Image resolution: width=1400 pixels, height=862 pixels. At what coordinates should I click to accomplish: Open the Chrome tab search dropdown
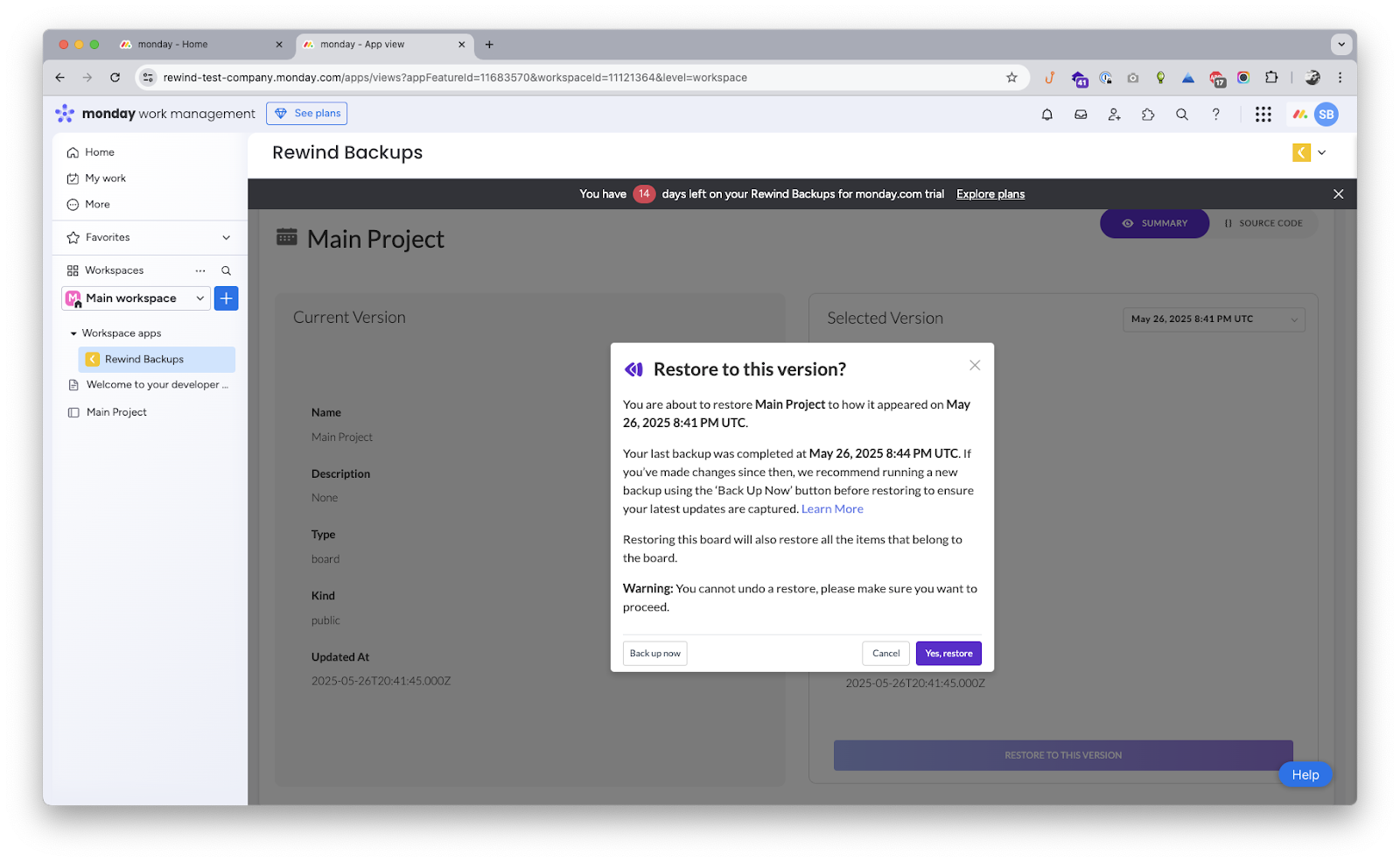pyautogui.click(x=1340, y=44)
